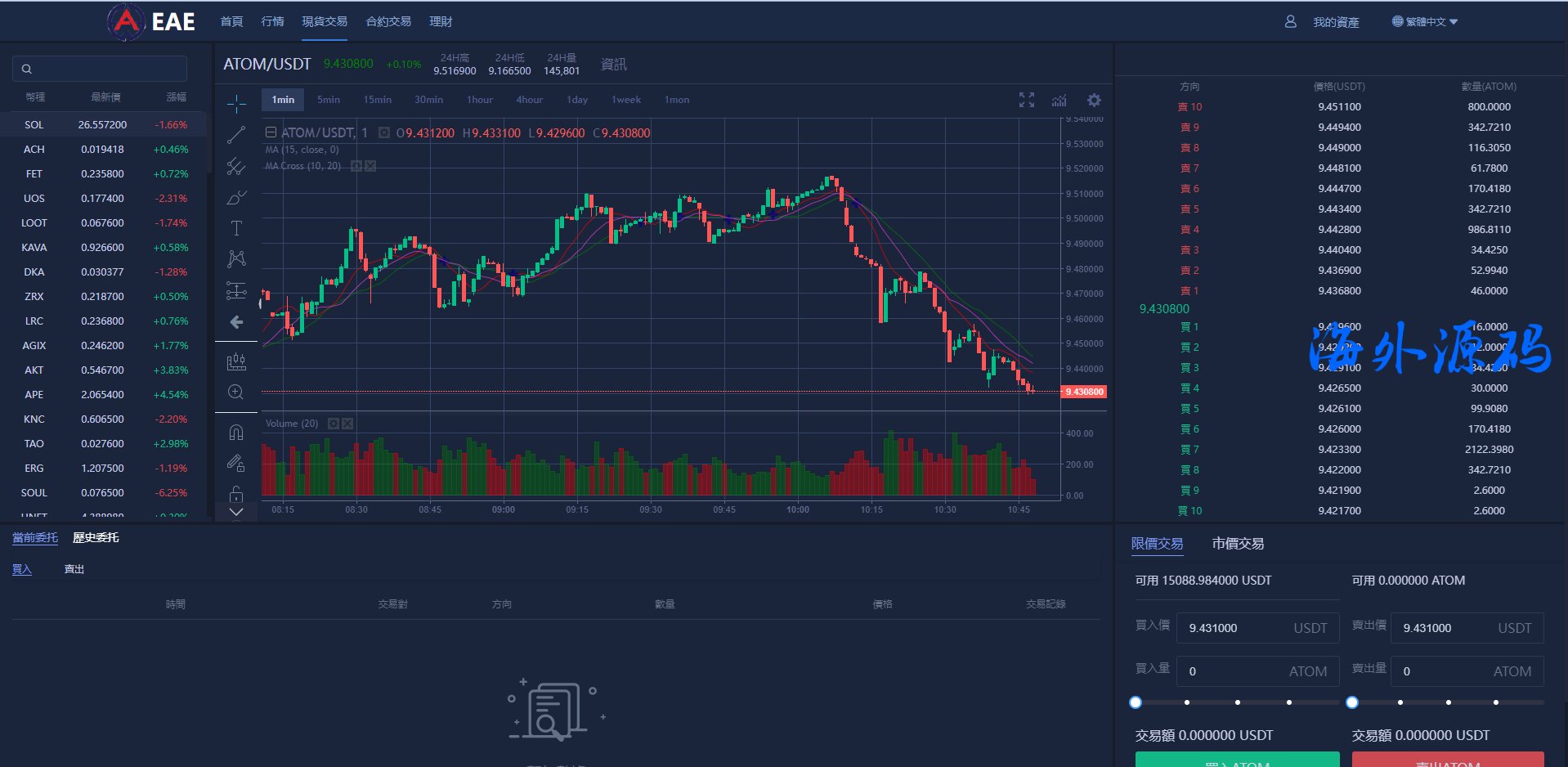Screen dimensions: 1568x767
Task: Select the trend line drawing tool
Action: pyautogui.click(x=236, y=135)
